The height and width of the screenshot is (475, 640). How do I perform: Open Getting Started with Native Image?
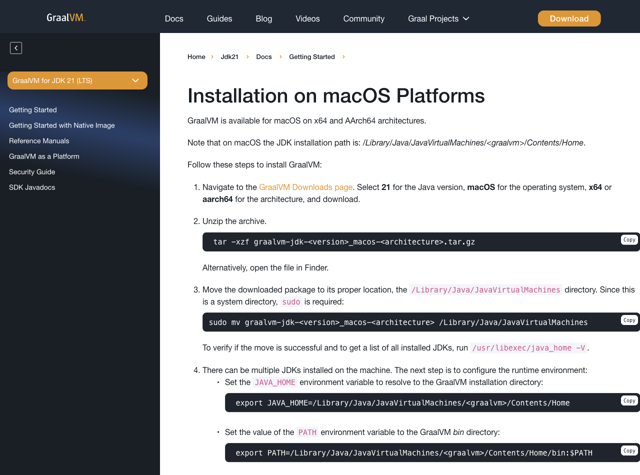click(62, 125)
